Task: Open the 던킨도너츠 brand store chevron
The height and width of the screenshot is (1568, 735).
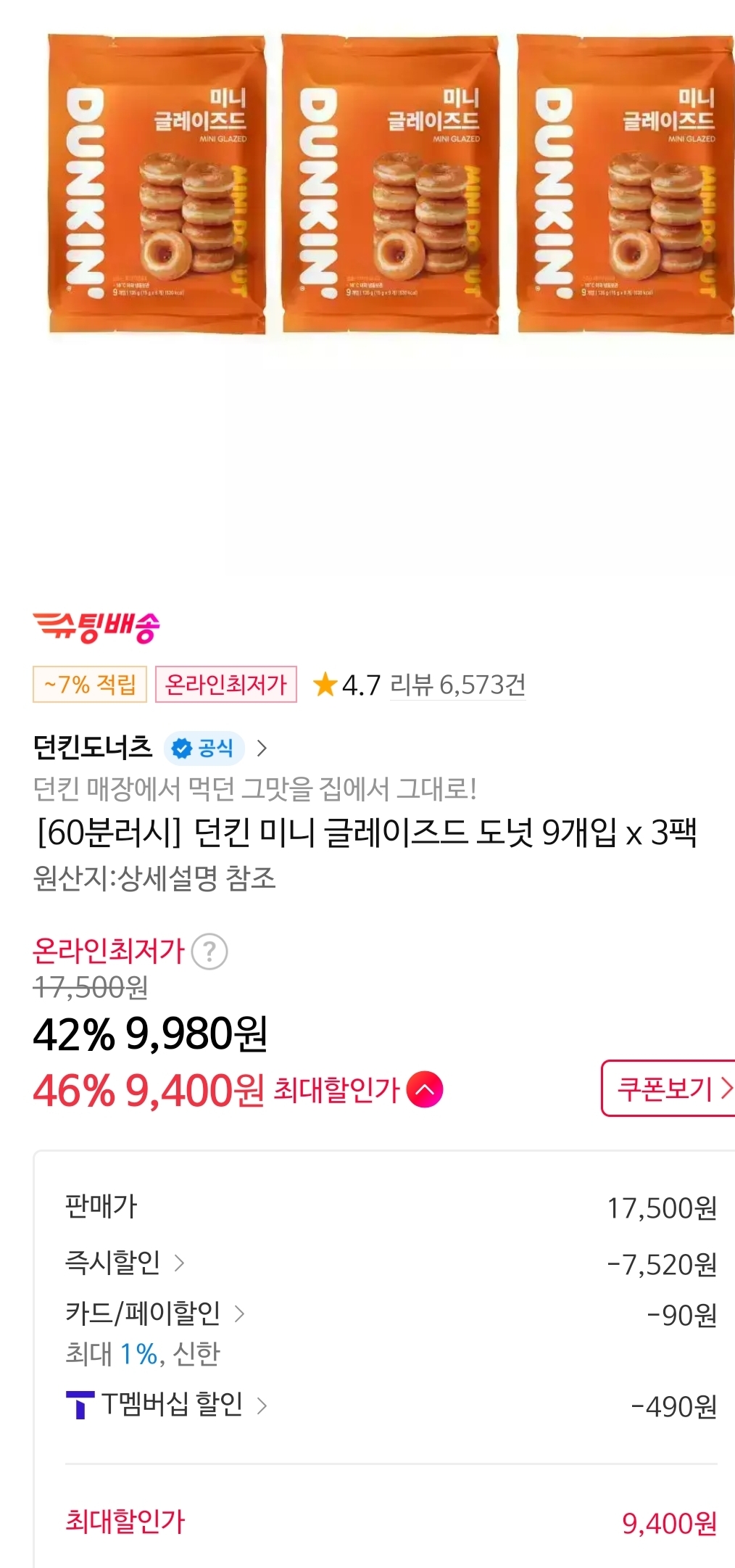Action: click(262, 748)
